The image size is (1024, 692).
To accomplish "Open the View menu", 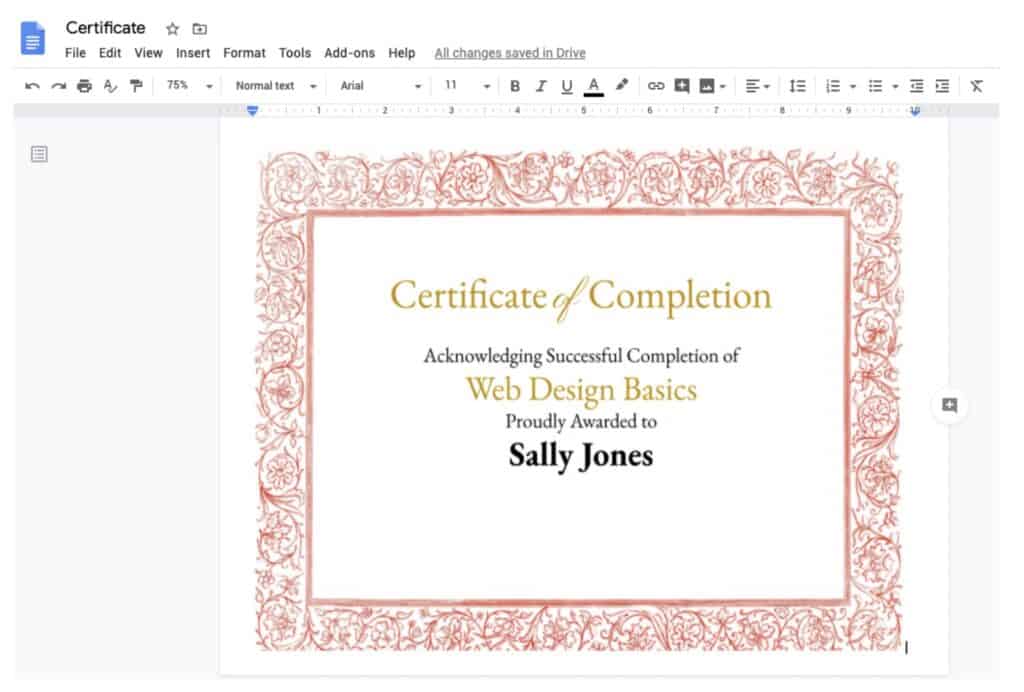I will pyautogui.click(x=148, y=53).
